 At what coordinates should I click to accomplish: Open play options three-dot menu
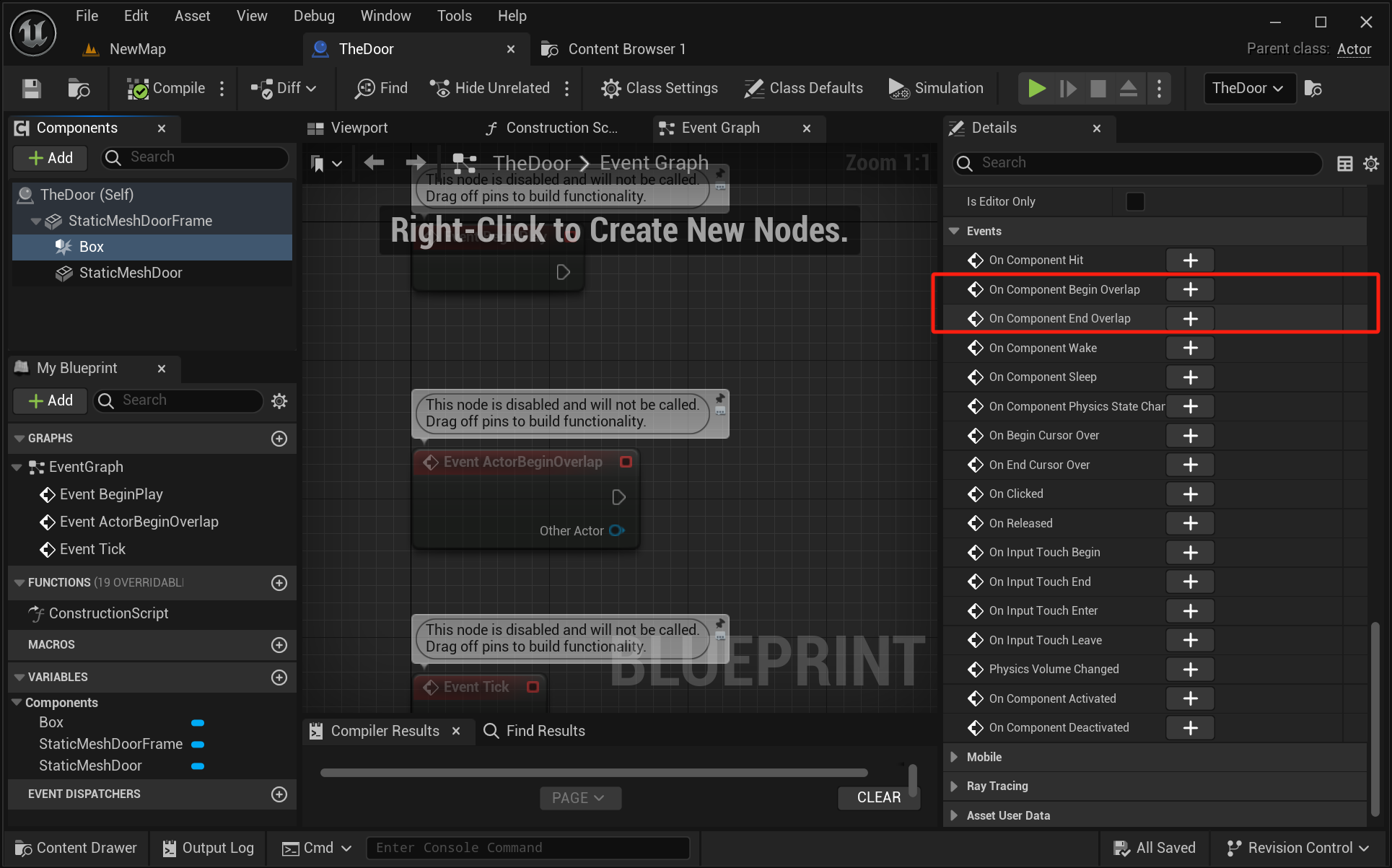(x=1160, y=89)
